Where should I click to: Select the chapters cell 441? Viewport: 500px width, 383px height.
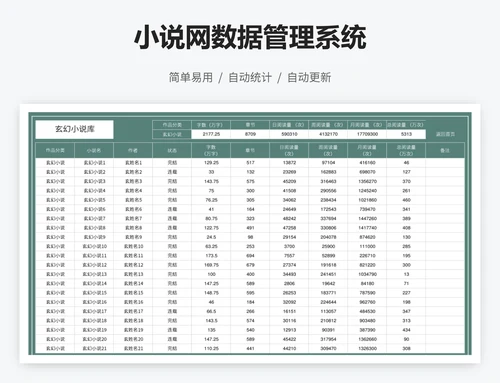click(x=250, y=349)
